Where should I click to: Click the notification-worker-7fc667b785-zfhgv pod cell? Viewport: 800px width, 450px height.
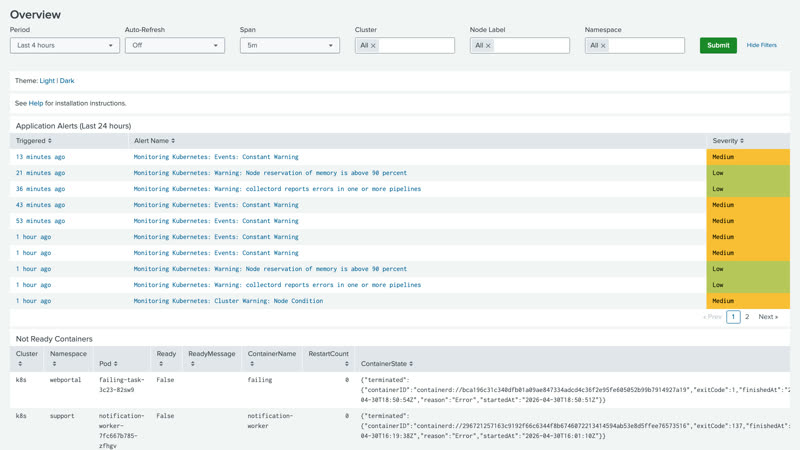(121, 431)
